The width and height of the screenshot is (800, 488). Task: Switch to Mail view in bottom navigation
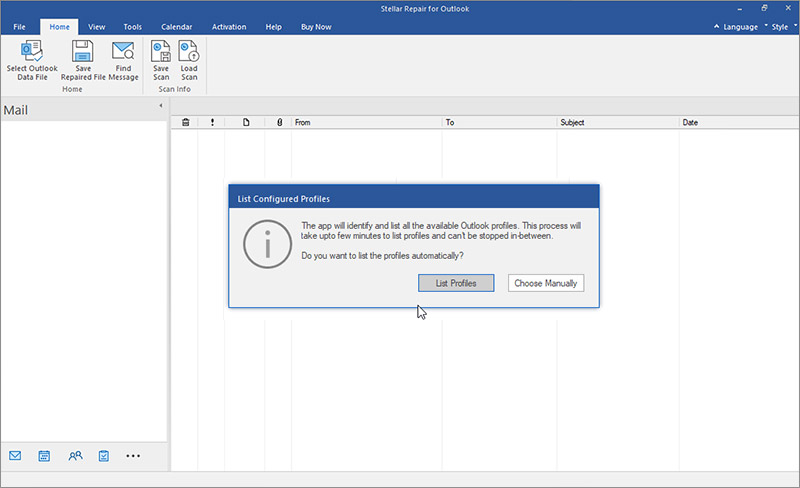(15, 455)
